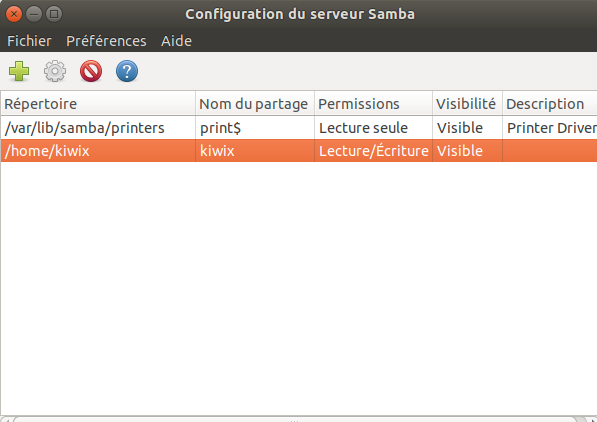This screenshot has height=422, width=597.
Task: Sort by the Répertoire column header
Action: tap(98, 104)
